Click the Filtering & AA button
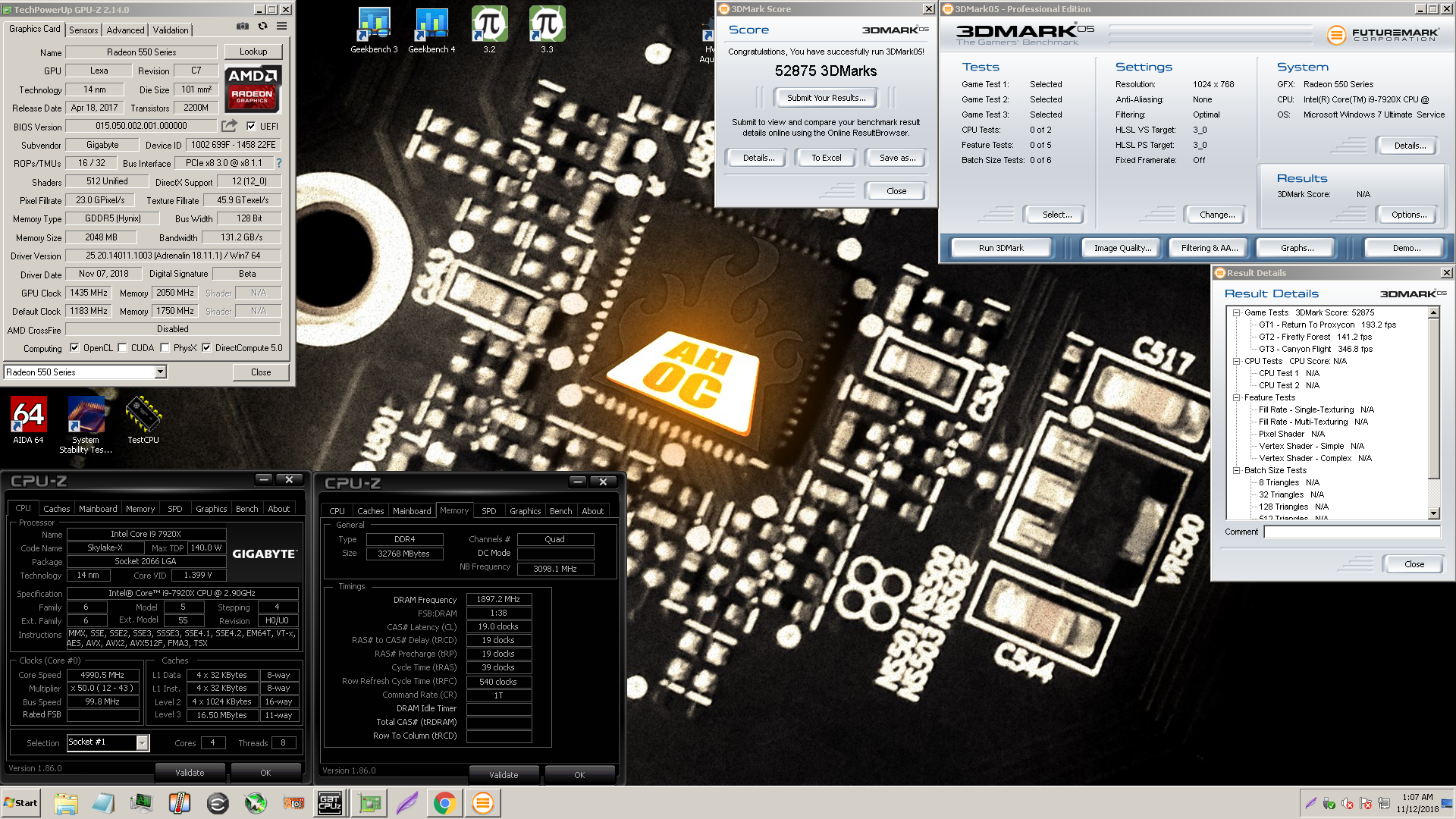Screen dimensions: 1456x819 [x=1210, y=248]
